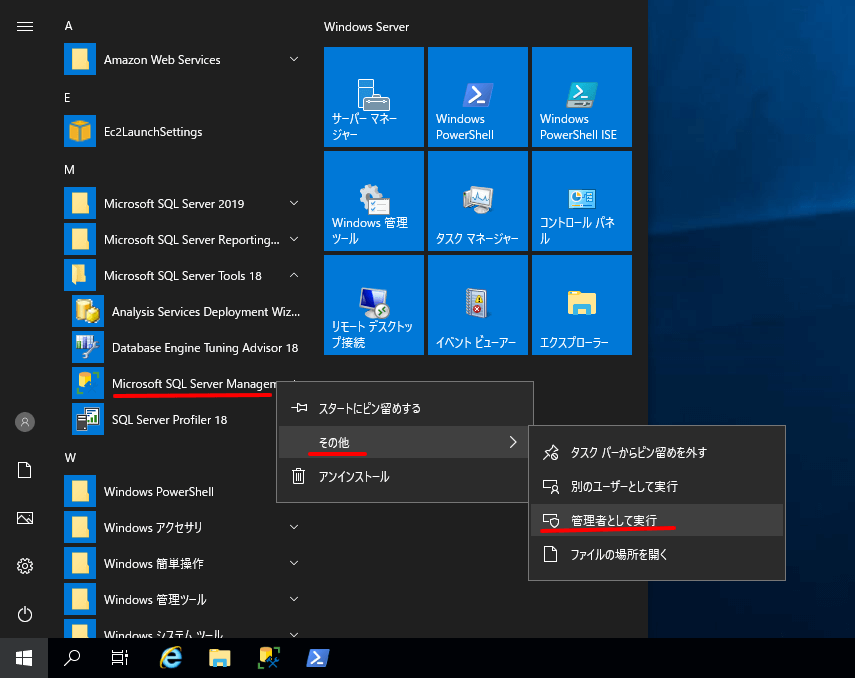Open the Windows PowerShell folder in app list
Screen dimensions: 855x678
coord(171,491)
